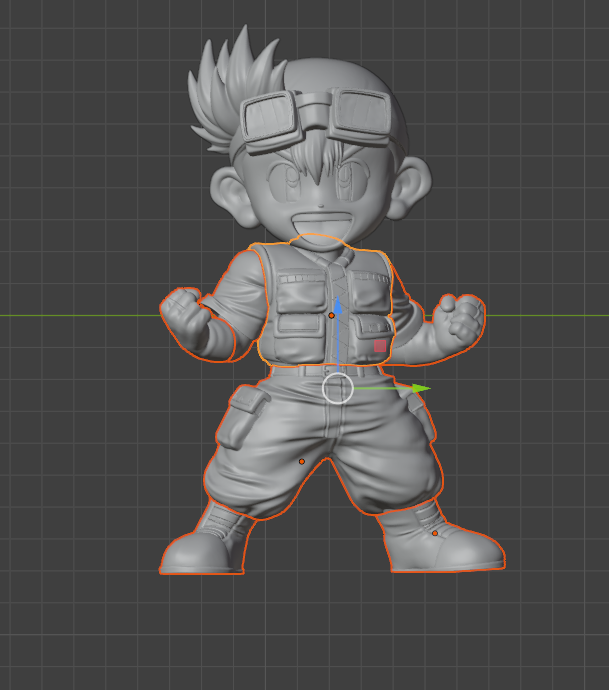Image resolution: width=609 pixels, height=690 pixels.
Task: Select the character's baggy pants object
Action: (x=323, y=444)
